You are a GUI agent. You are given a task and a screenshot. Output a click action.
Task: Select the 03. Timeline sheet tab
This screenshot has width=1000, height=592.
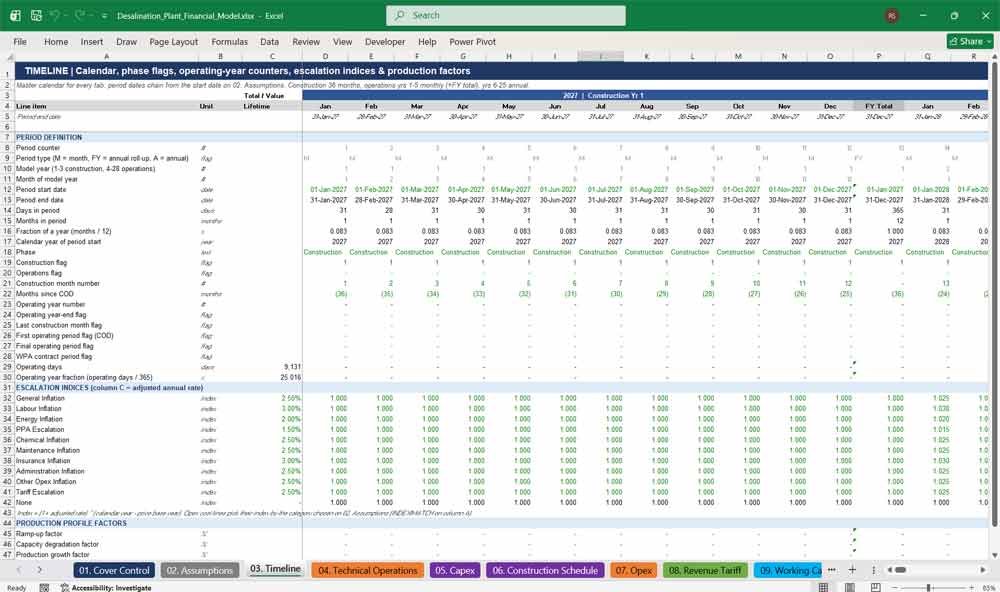275,569
